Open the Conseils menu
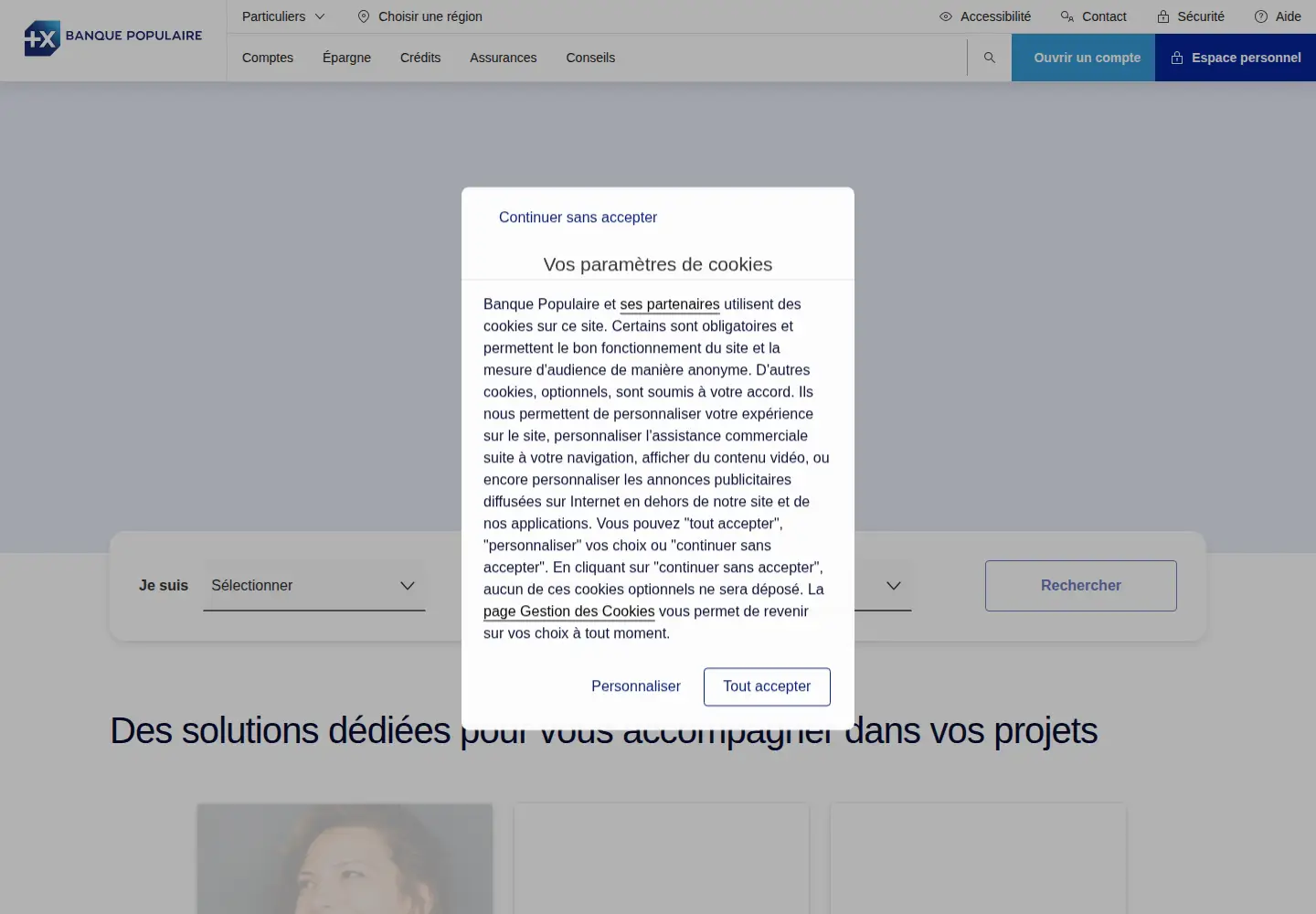This screenshot has height=914, width=1316. click(590, 58)
